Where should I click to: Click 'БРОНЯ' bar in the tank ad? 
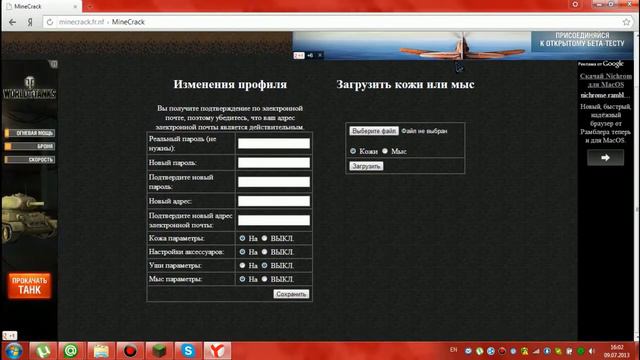pyautogui.click(x=29, y=146)
